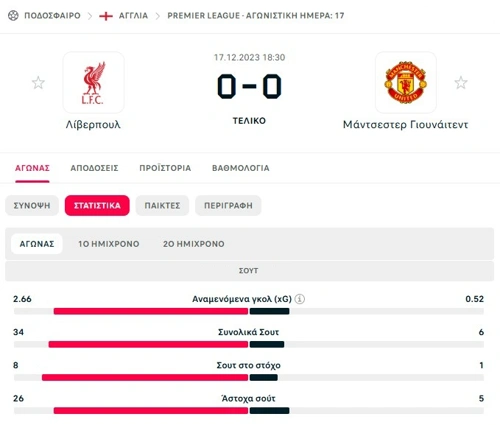Open the Liverpool club crest
Viewport: 500px width, 425px height.
(94, 83)
